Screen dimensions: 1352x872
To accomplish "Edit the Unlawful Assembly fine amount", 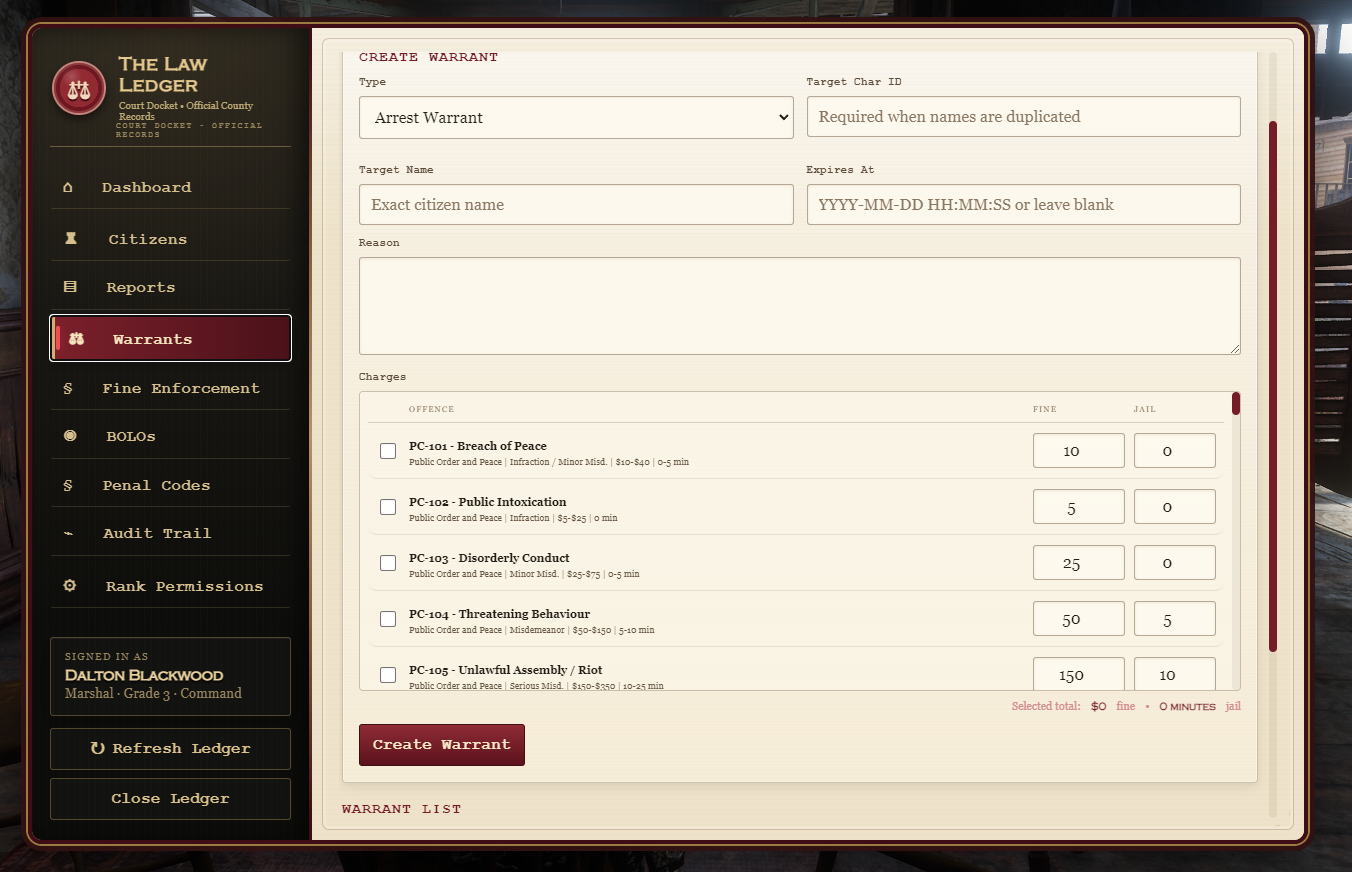I will coord(1079,673).
